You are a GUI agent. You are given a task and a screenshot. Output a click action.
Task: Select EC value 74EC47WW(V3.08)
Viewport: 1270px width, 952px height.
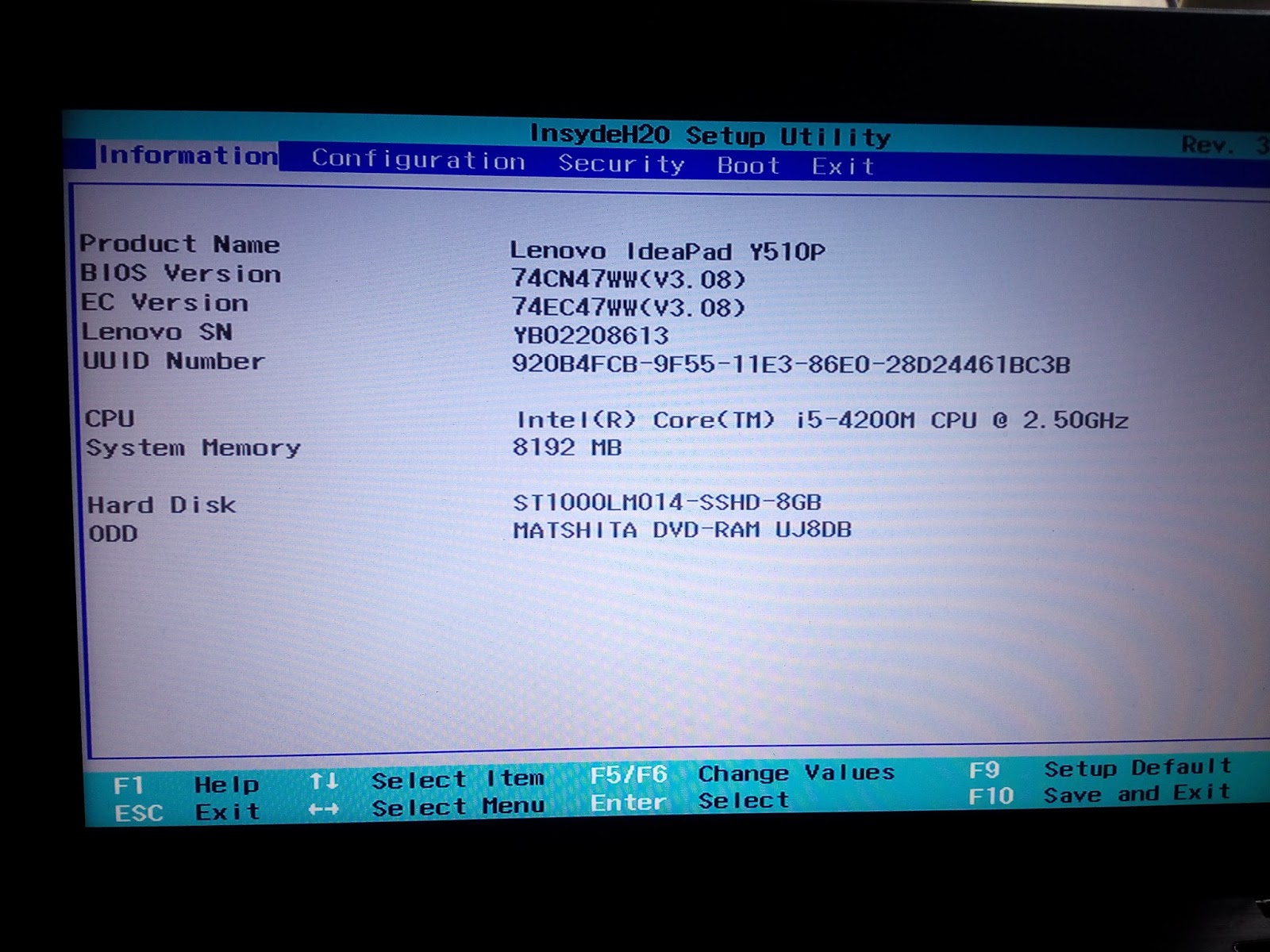coord(629,307)
